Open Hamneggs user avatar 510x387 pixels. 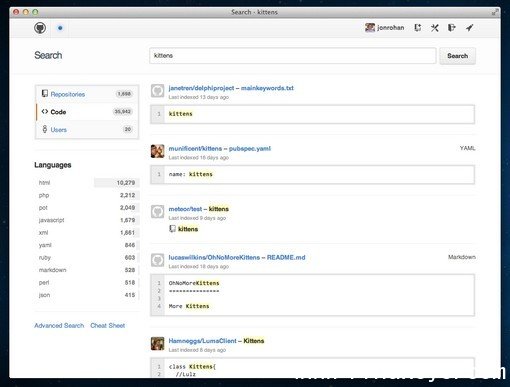(x=157, y=343)
